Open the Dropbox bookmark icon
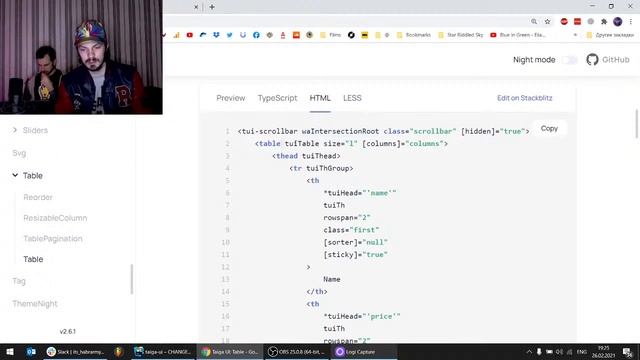This screenshot has height=360, width=640. tap(216, 35)
